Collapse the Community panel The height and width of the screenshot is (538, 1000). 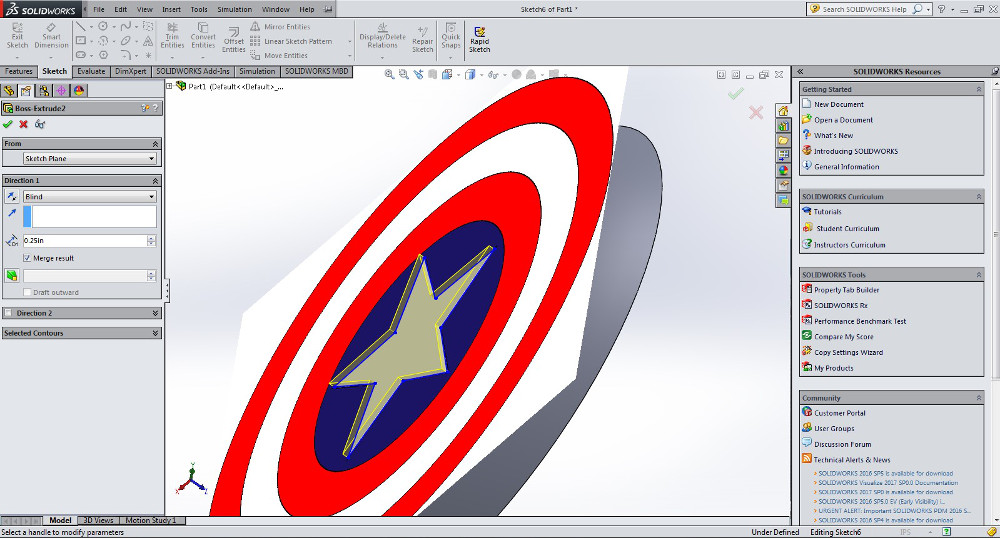click(x=979, y=398)
